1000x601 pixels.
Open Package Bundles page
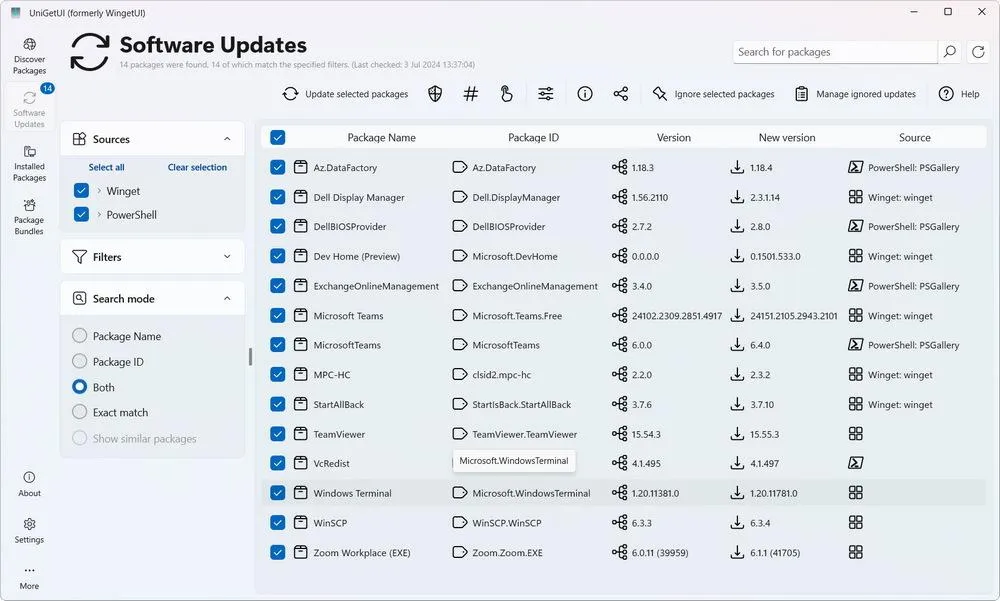(29, 217)
